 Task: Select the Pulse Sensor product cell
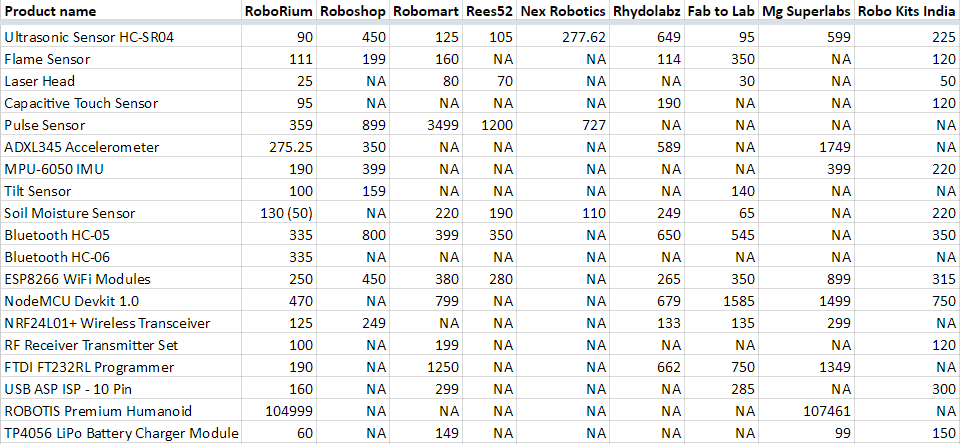click(x=120, y=126)
